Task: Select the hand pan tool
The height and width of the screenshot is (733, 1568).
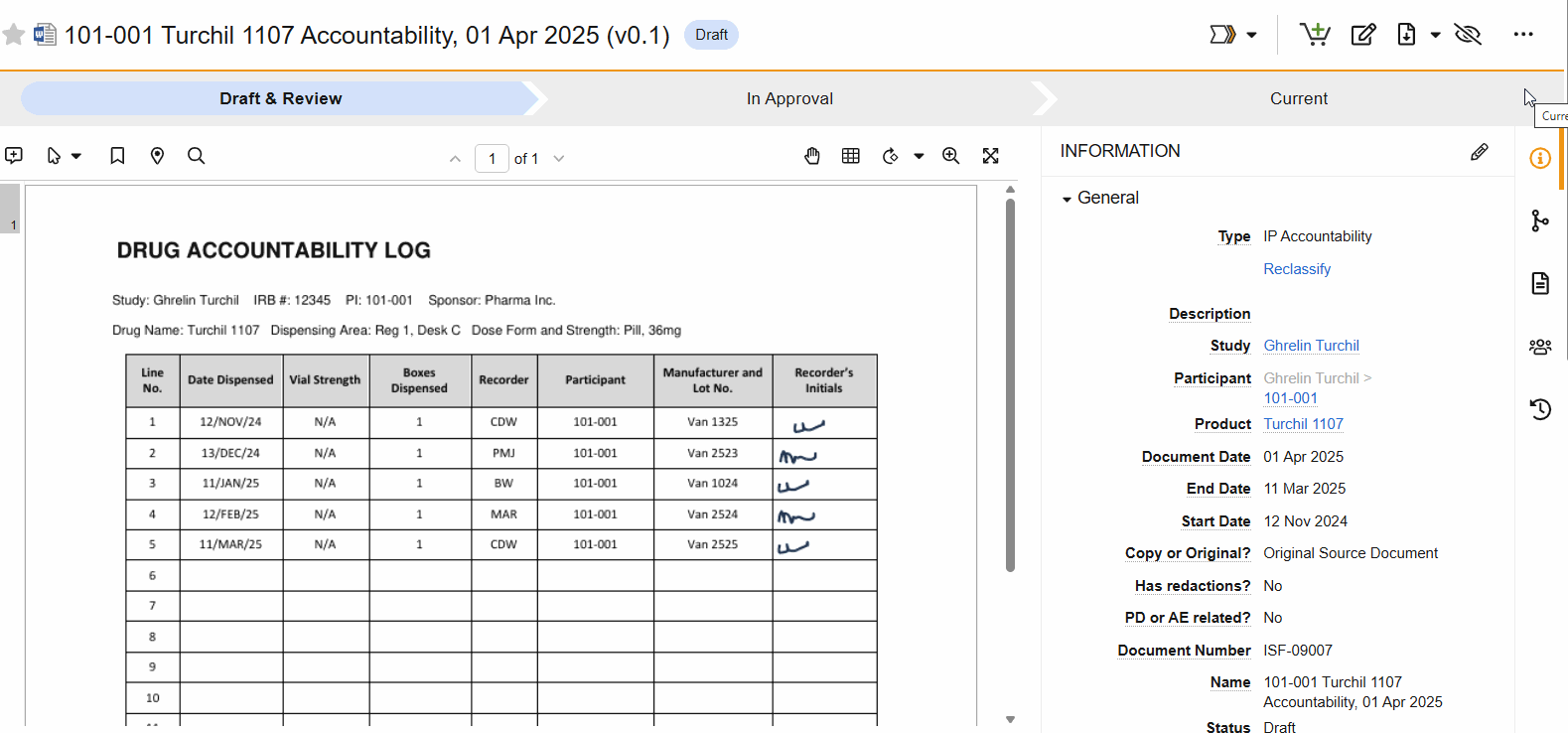Action: click(812, 156)
